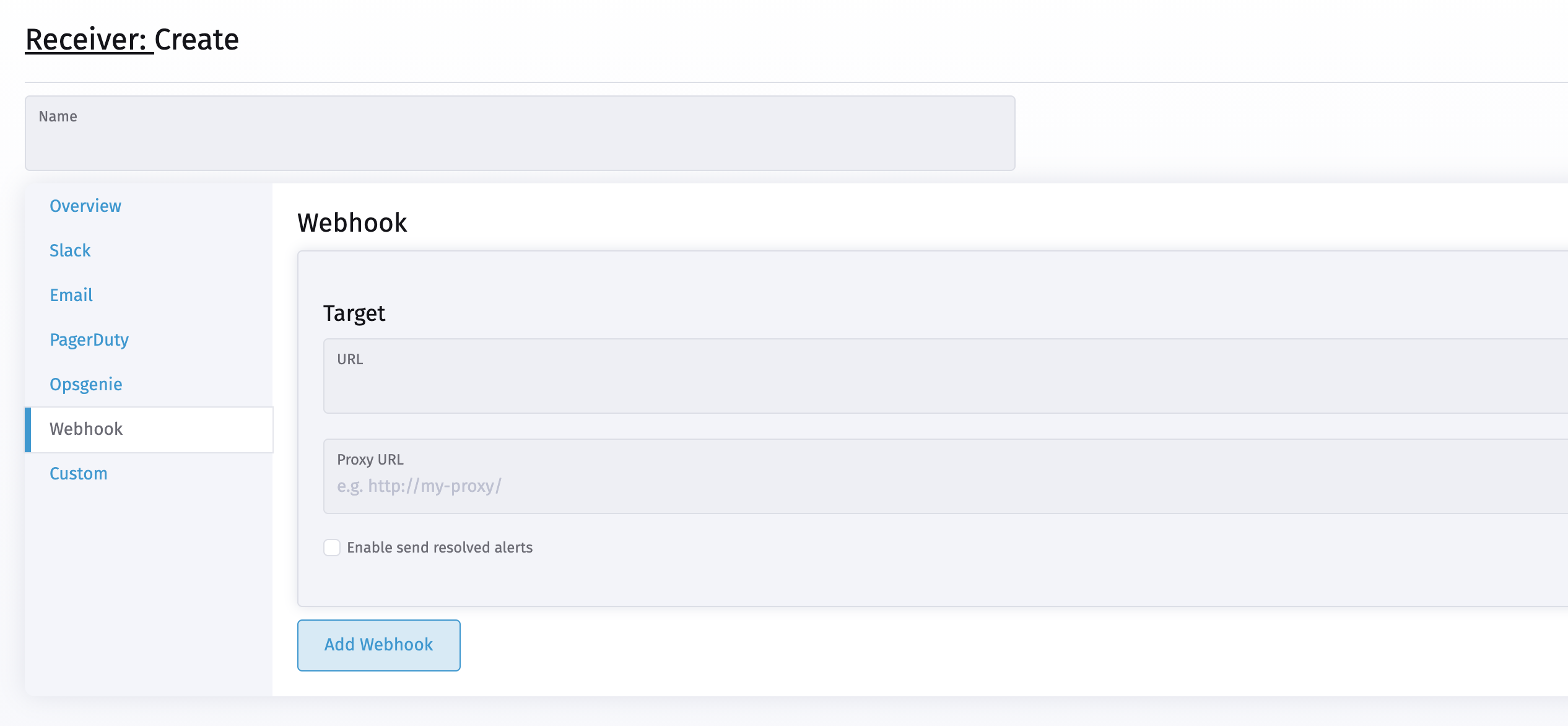Open the PagerDuty configuration tab
The width and height of the screenshot is (1568, 726).
90,339
